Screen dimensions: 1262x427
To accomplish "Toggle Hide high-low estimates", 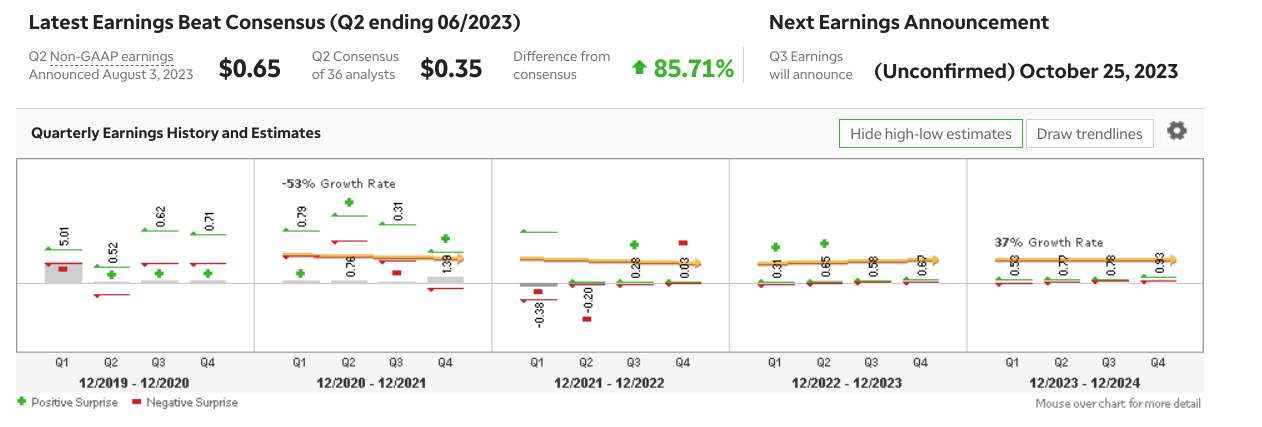I will click(930, 133).
